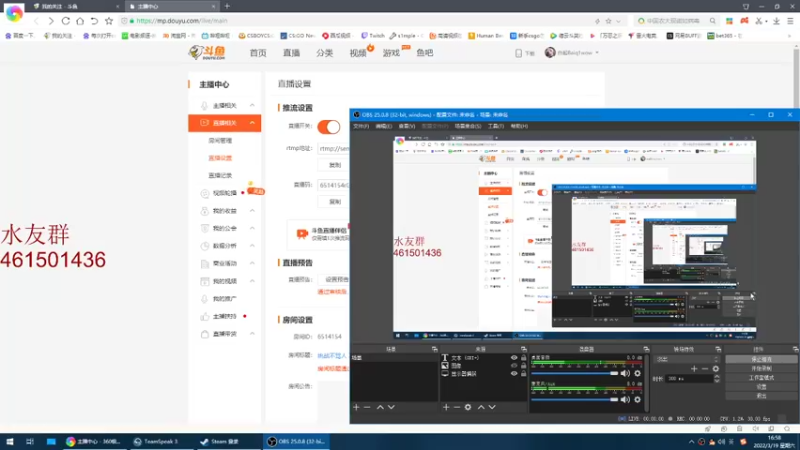Adjust the desktop audio volume slider
The image size is (800, 450).
(x=574, y=373)
